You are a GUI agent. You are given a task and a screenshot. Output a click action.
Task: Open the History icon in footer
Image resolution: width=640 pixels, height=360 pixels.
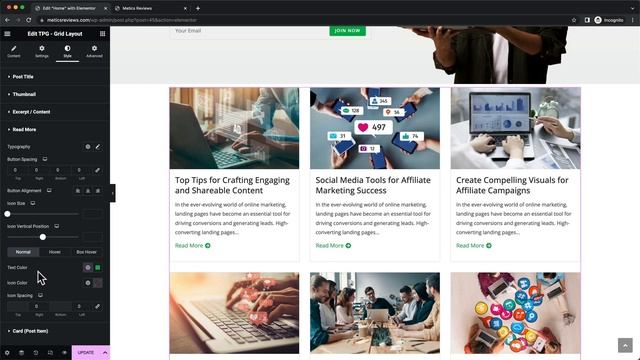point(36,353)
